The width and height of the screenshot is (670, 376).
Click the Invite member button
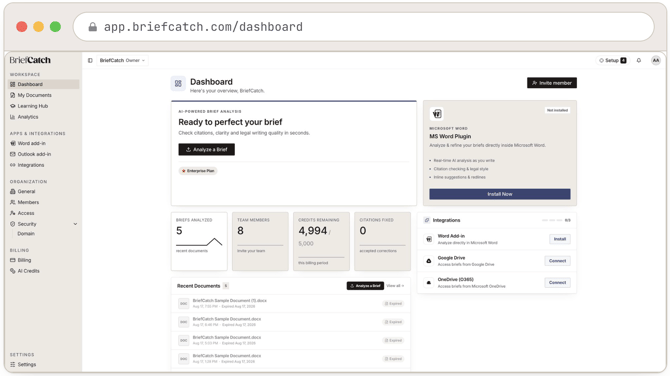pos(552,83)
